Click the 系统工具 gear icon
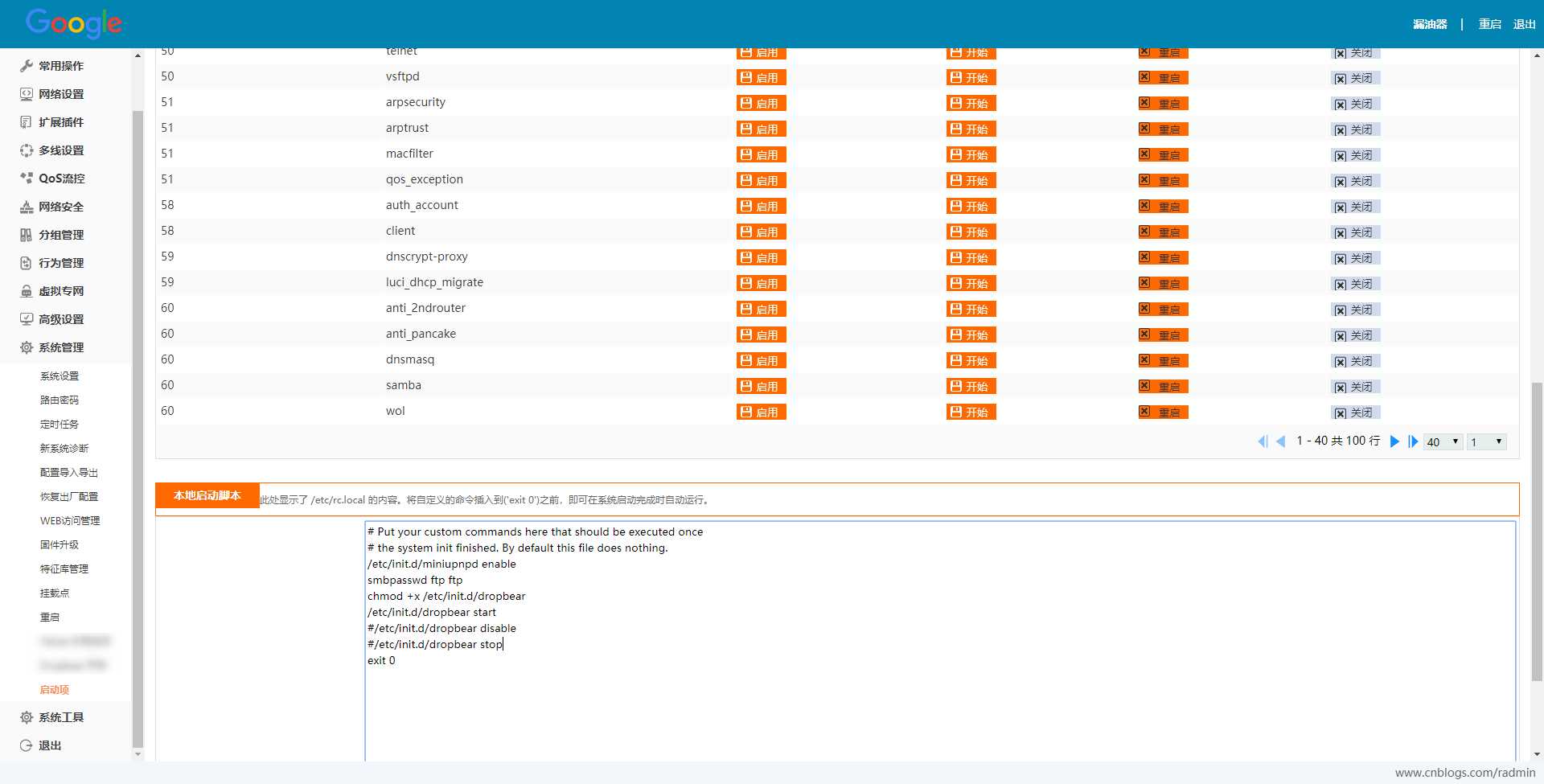 pyautogui.click(x=27, y=717)
